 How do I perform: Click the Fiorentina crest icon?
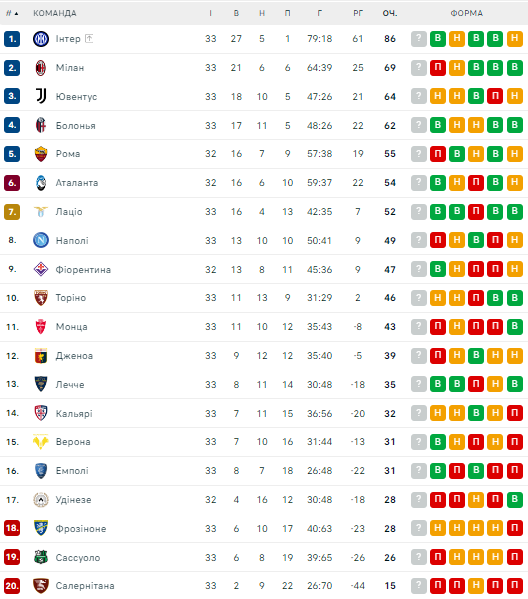tap(41, 269)
